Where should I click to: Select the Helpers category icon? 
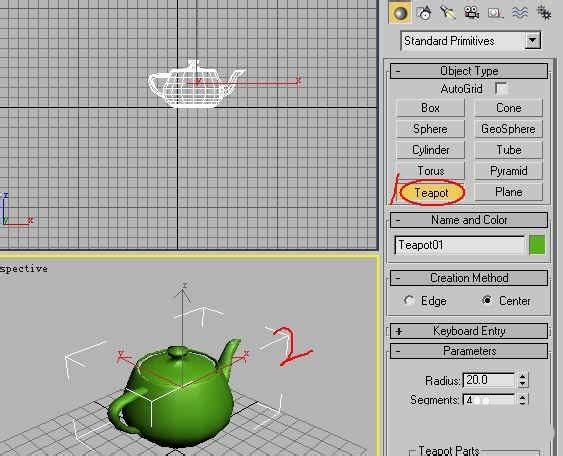coord(495,13)
